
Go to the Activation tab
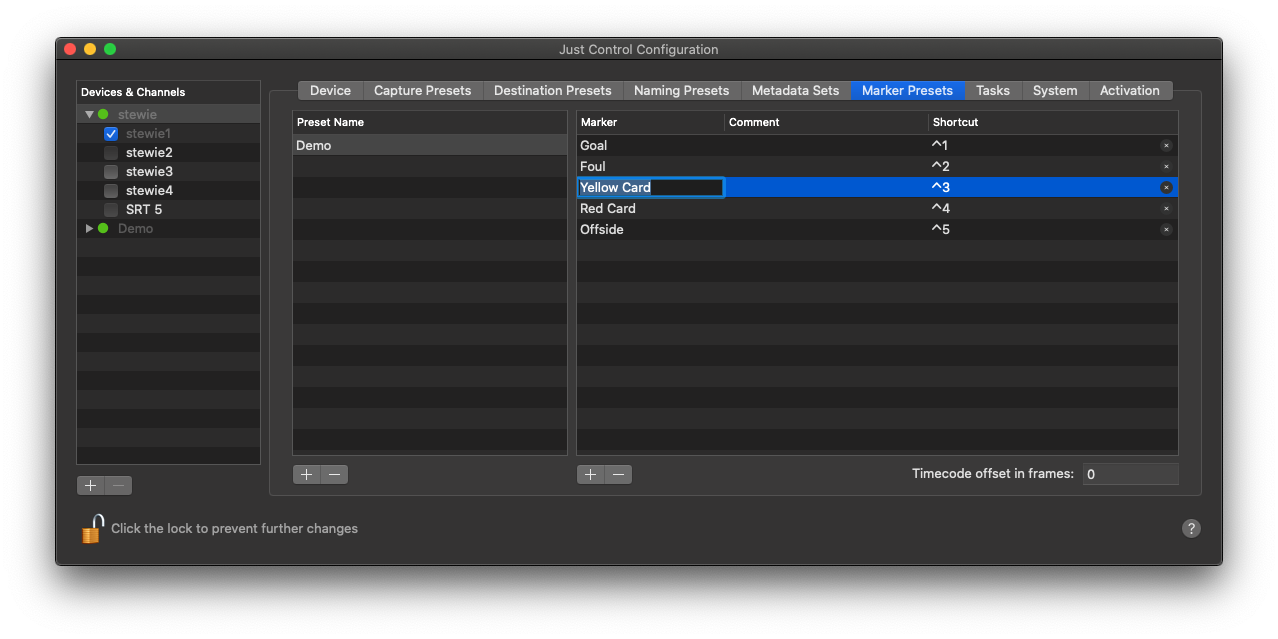(1130, 90)
